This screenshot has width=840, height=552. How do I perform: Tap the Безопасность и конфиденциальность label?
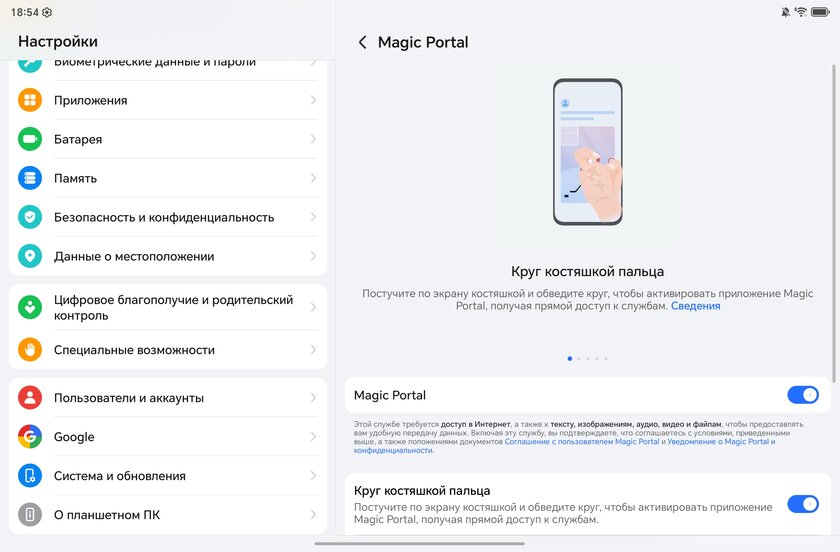(164, 218)
